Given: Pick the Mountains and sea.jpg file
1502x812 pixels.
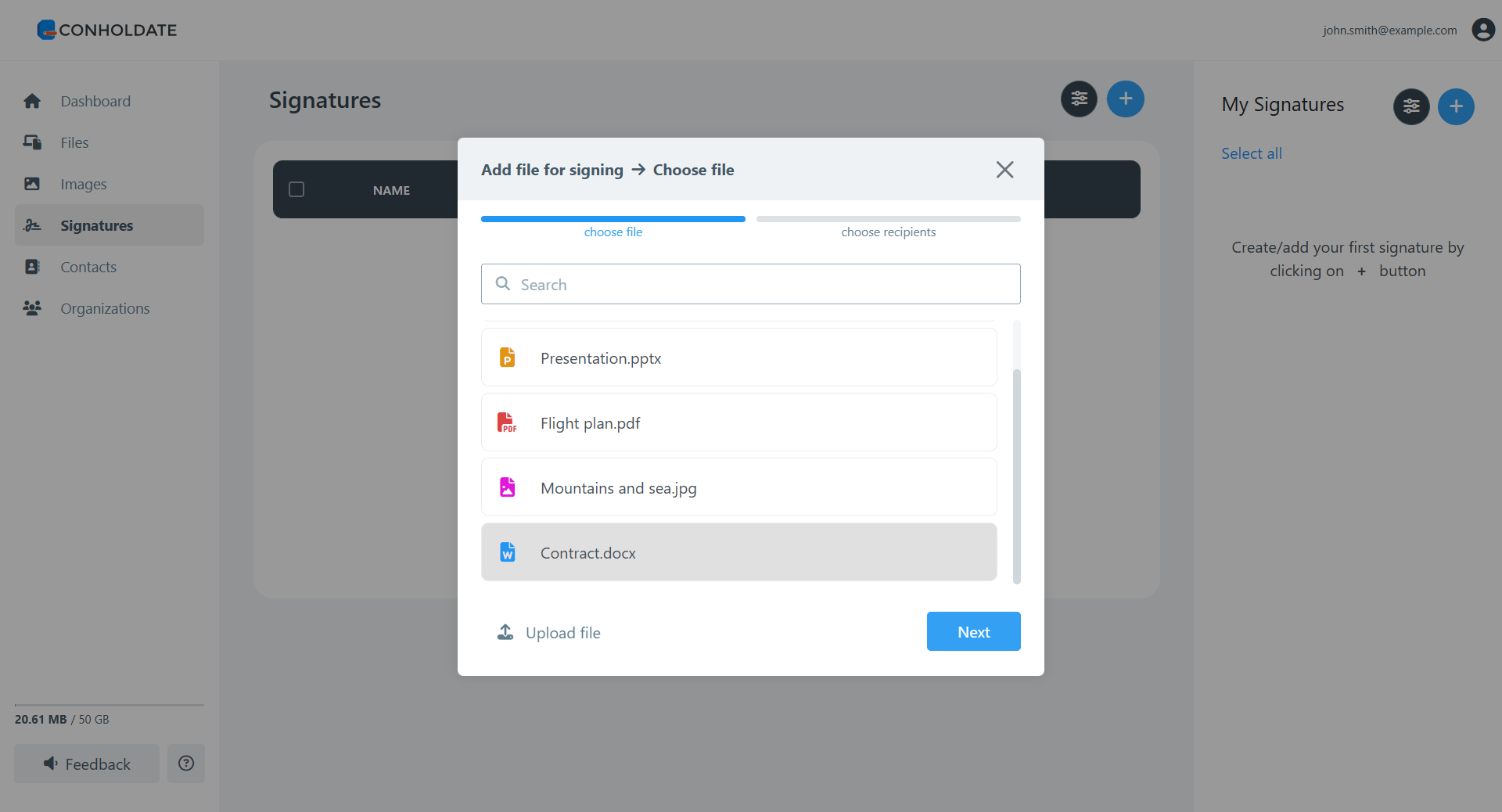Looking at the screenshot, I should (738, 487).
